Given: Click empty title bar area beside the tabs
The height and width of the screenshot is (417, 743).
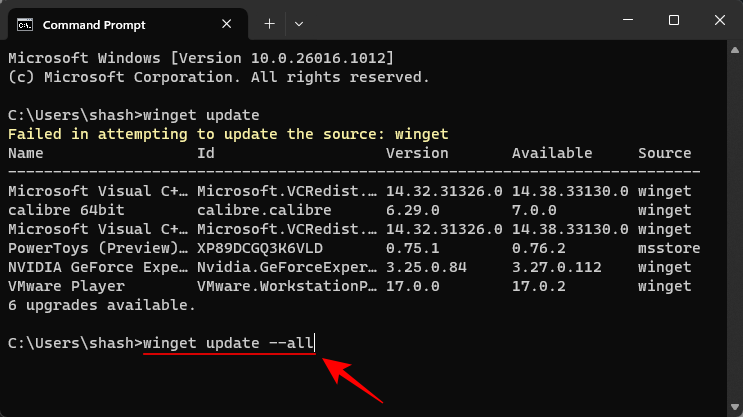Looking at the screenshot, I should click(x=450, y=22).
